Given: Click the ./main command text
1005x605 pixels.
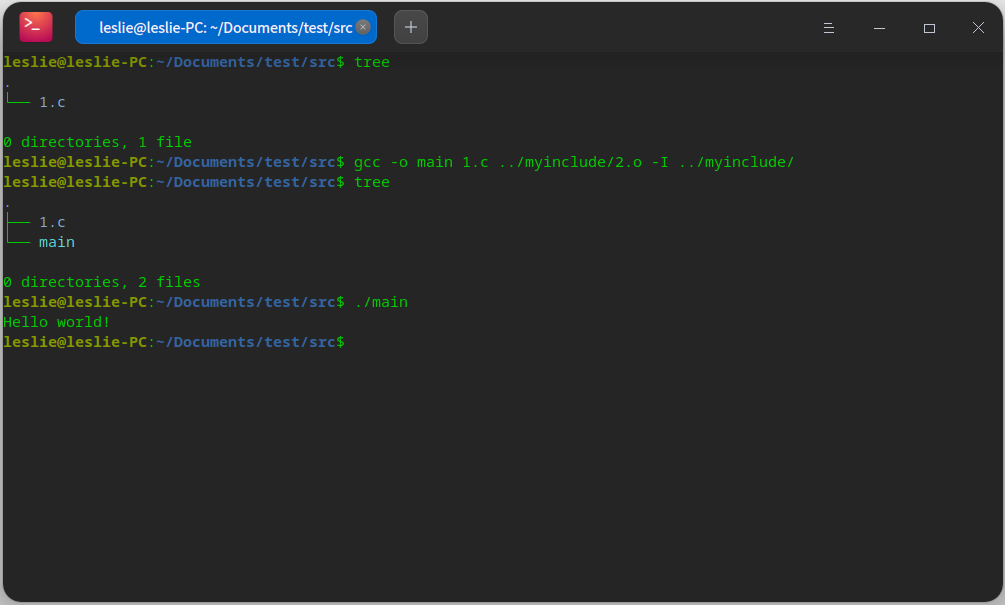Looking at the screenshot, I should [381, 302].
